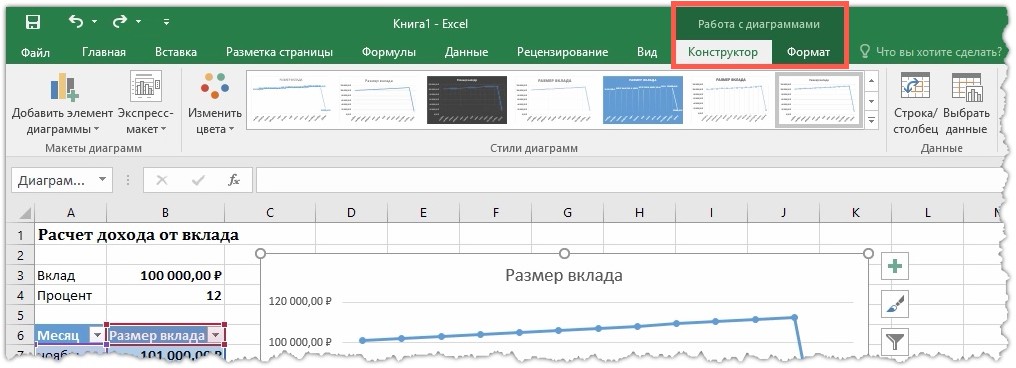Screen dimensions: 1016x368
Task: Switch to the Данные tab
Action: [x=467, y=52]
